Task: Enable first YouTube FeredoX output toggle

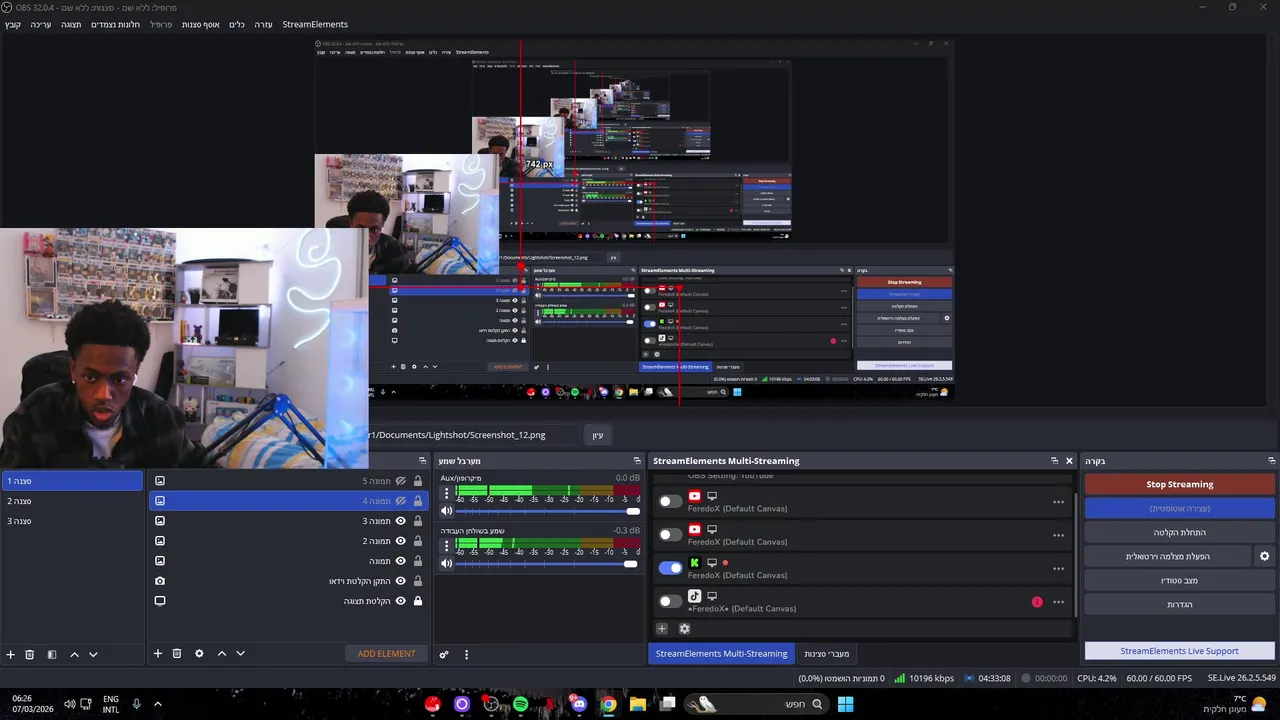Action: point(670,501)
